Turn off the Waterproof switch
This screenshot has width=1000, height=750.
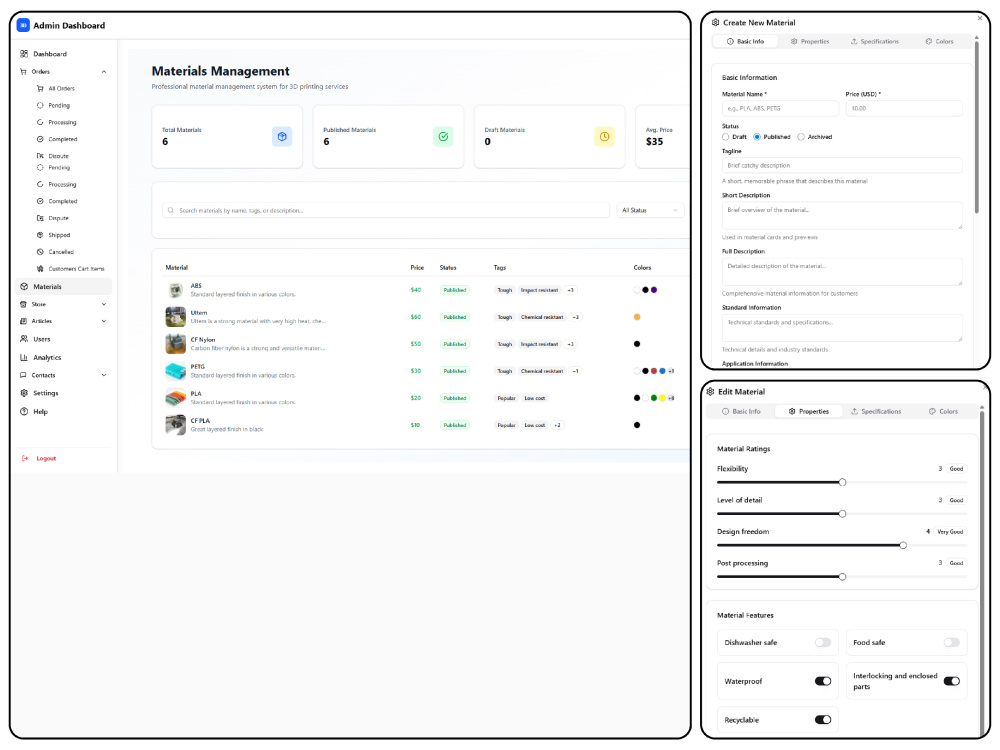click(x=823, y=682)
